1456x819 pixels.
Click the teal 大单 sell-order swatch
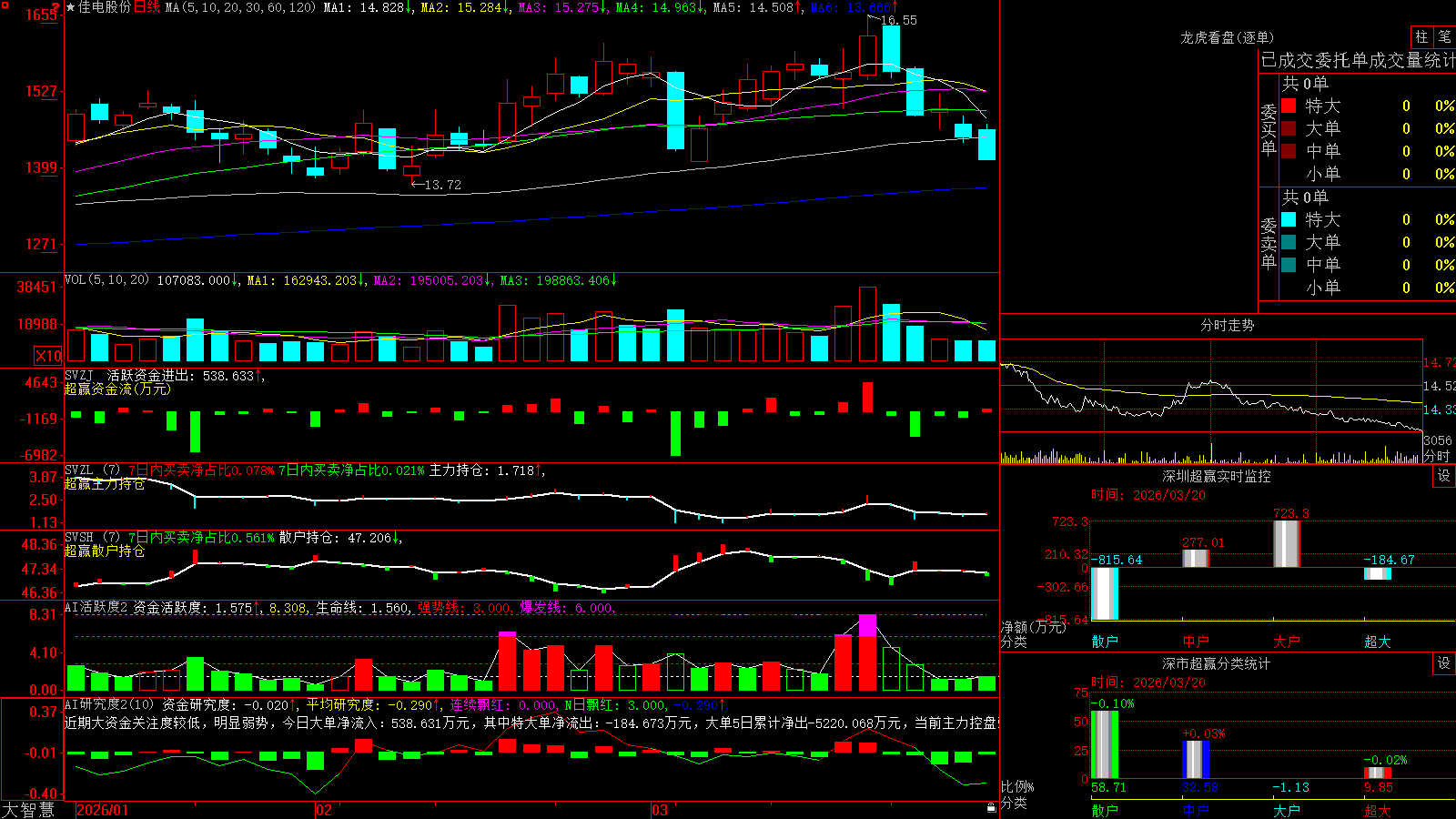[1289, 242]
